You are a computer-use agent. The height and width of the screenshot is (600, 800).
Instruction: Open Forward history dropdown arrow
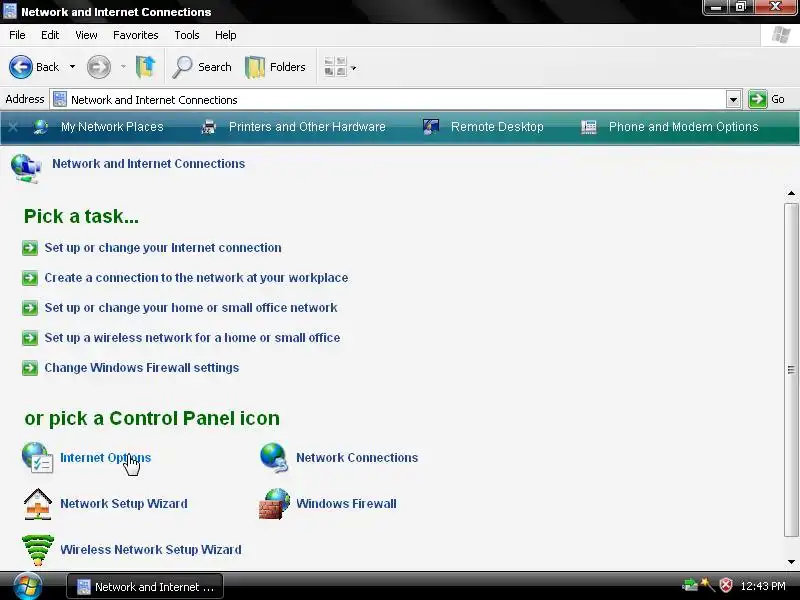pyautogui.click(x=123, y=67)
